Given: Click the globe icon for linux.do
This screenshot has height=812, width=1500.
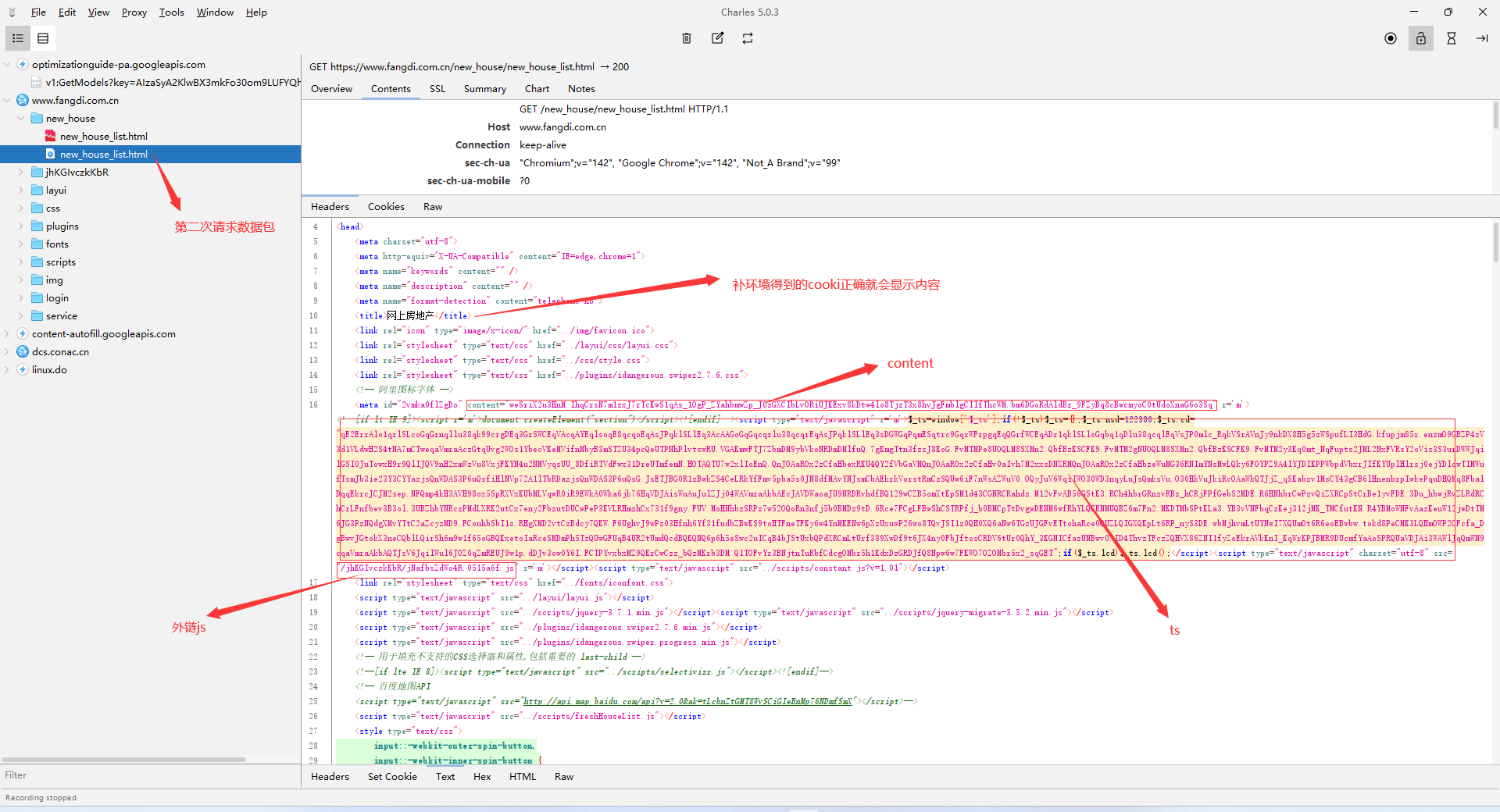Looking at the screenshot, I should tap(23, 369).
